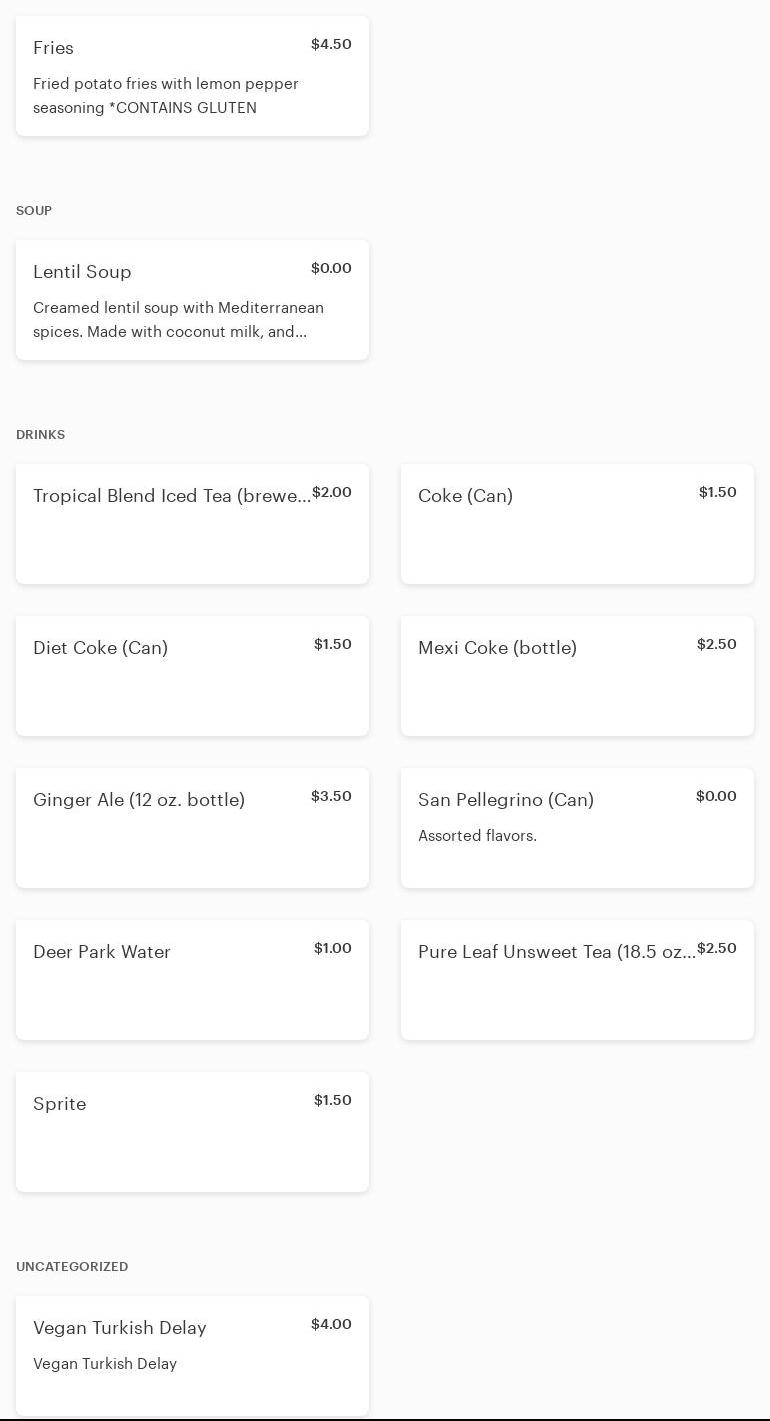Click the Lentil Soup description text

(178, 320)
